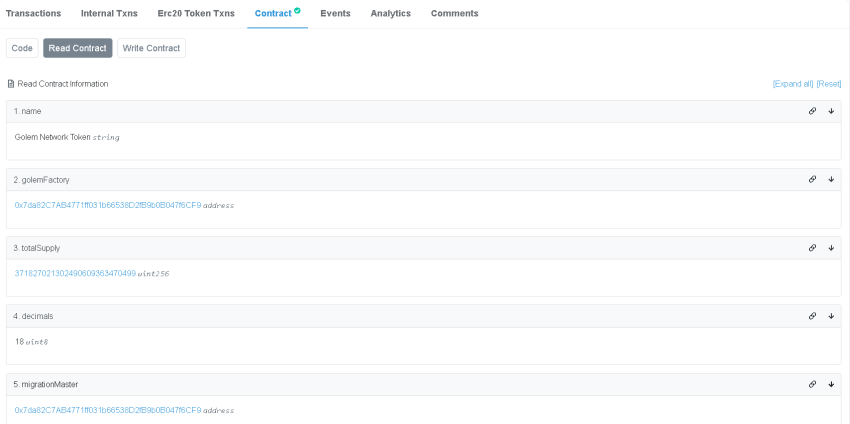Switch to the Internal Txns tab

tap(110, 14)
